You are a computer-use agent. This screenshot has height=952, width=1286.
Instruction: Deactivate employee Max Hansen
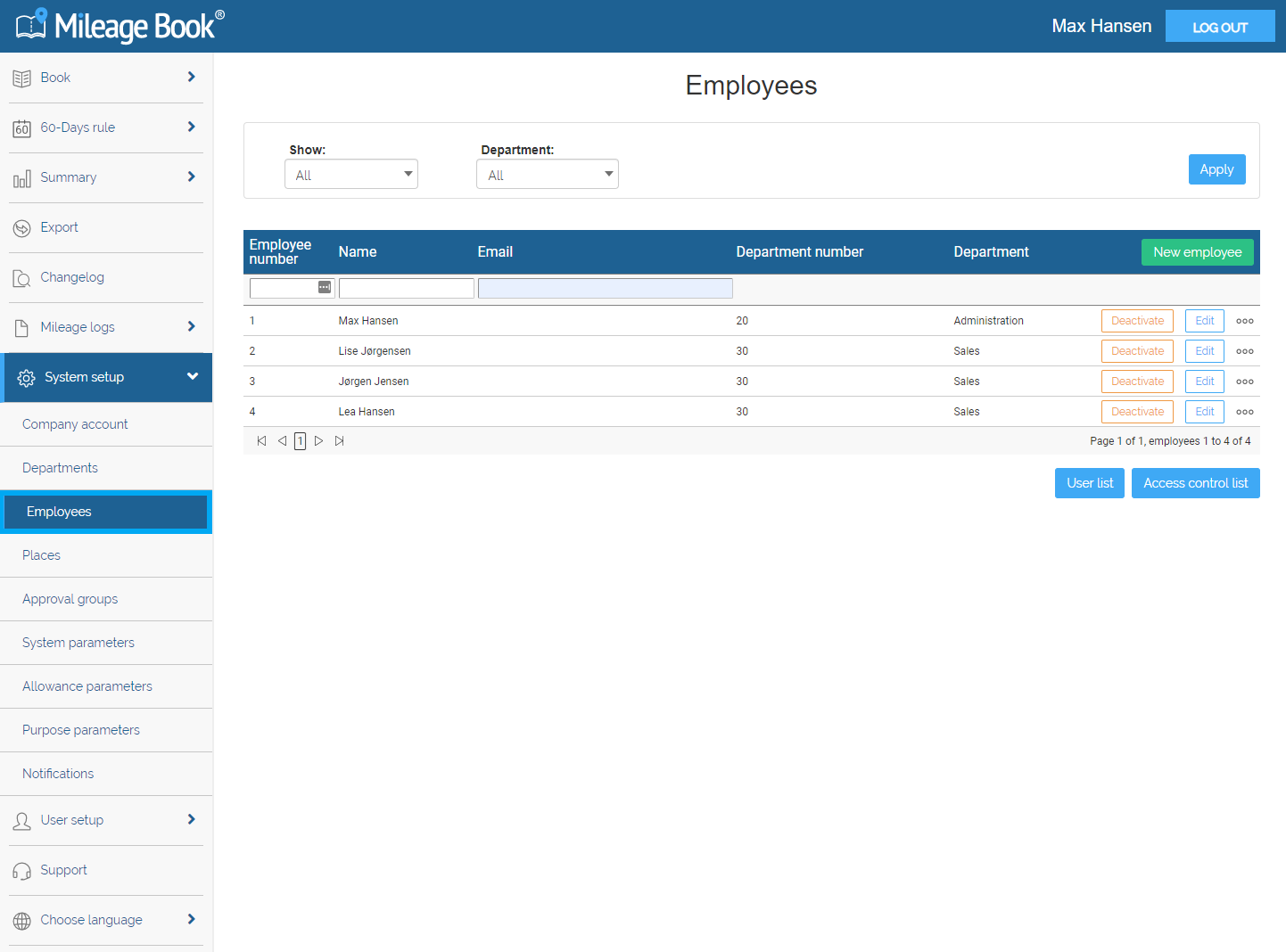(x=1137, y=321)
